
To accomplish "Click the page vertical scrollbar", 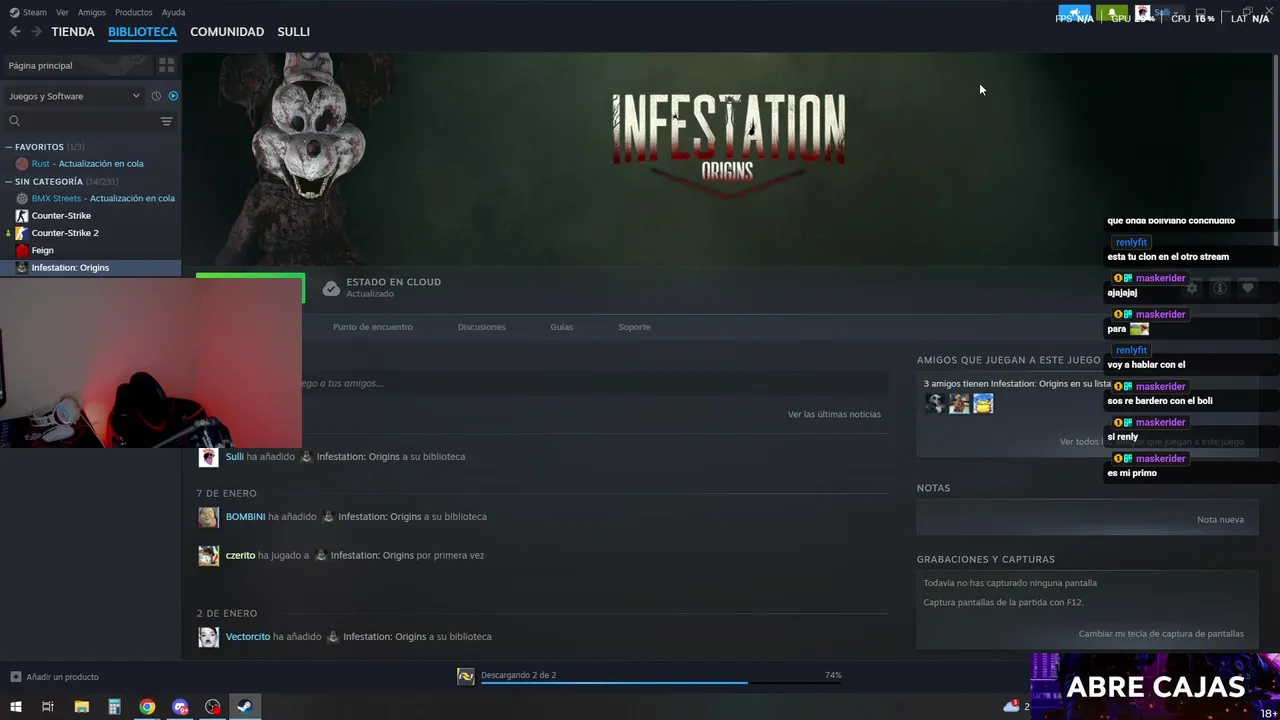I will [1276, 150].
